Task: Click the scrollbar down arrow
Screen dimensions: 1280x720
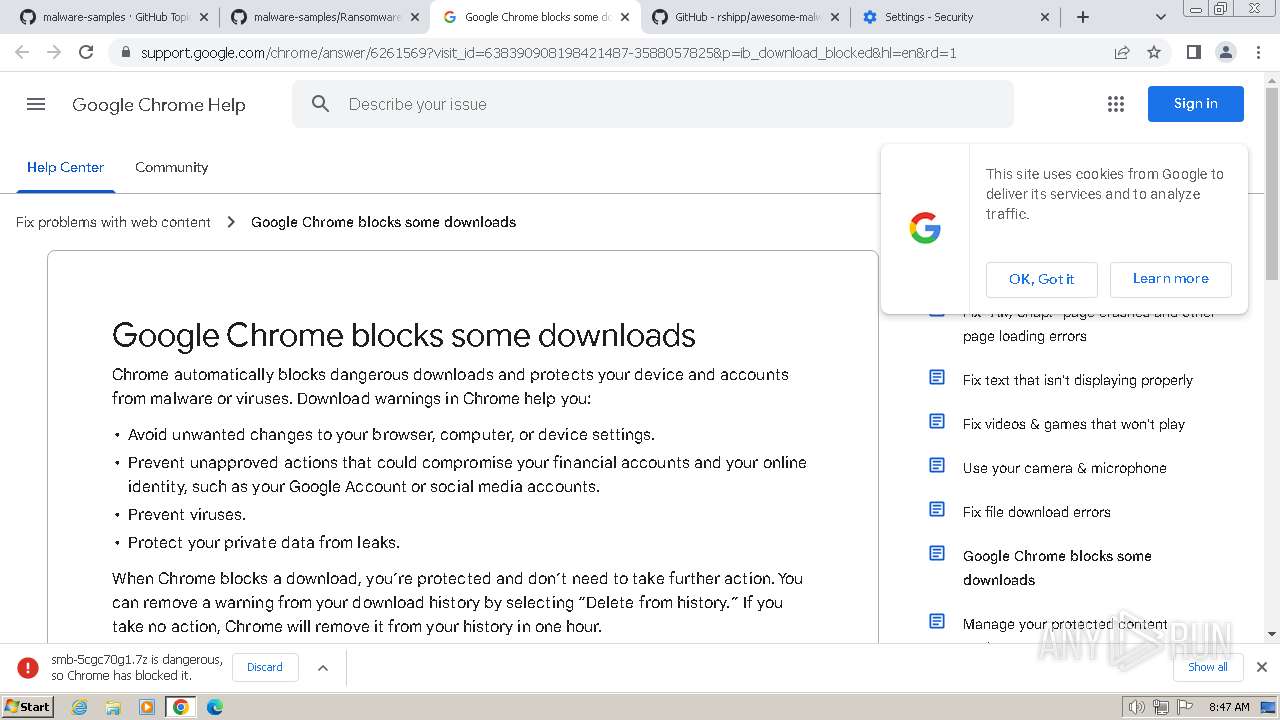Action: click(1271, 634)
